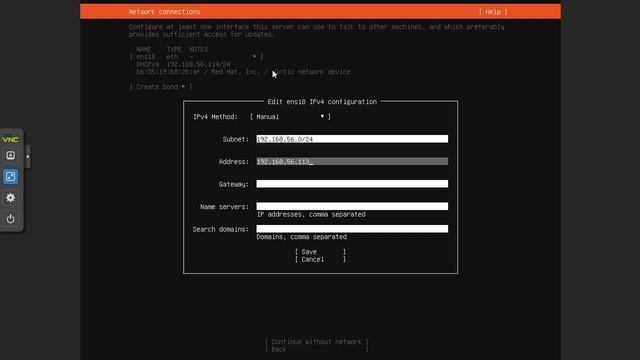Focus the Address input field
This screenshot has width=640, height=360.
pos(352,162)
